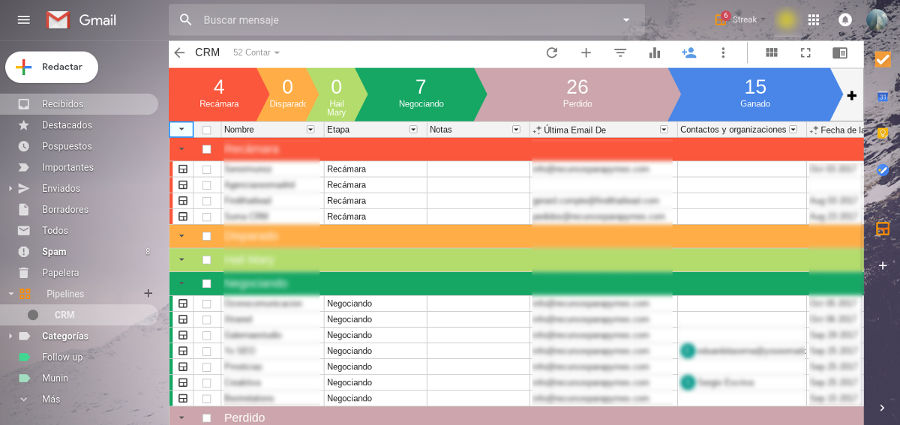This screenshot has height=425, width=900.
Task: Select the red Recámara stage with 4
Action: [x=217, y=95]
